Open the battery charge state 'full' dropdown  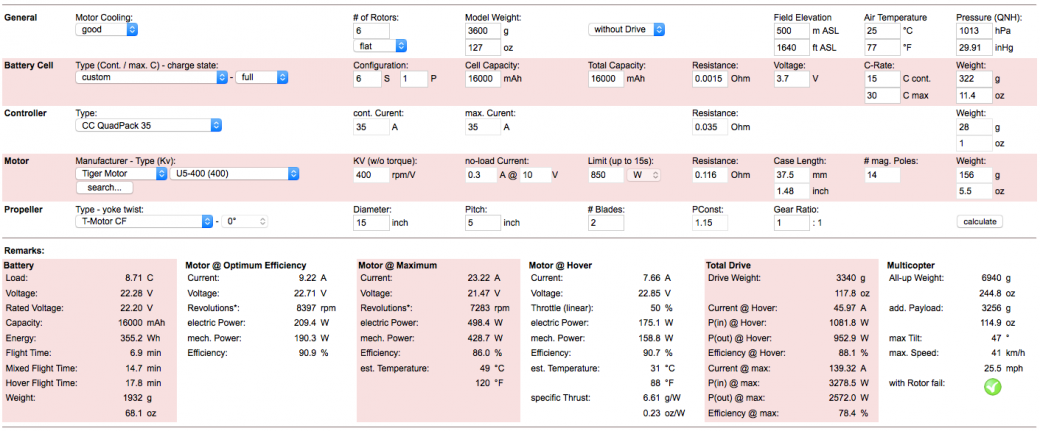tap(262, 77)
